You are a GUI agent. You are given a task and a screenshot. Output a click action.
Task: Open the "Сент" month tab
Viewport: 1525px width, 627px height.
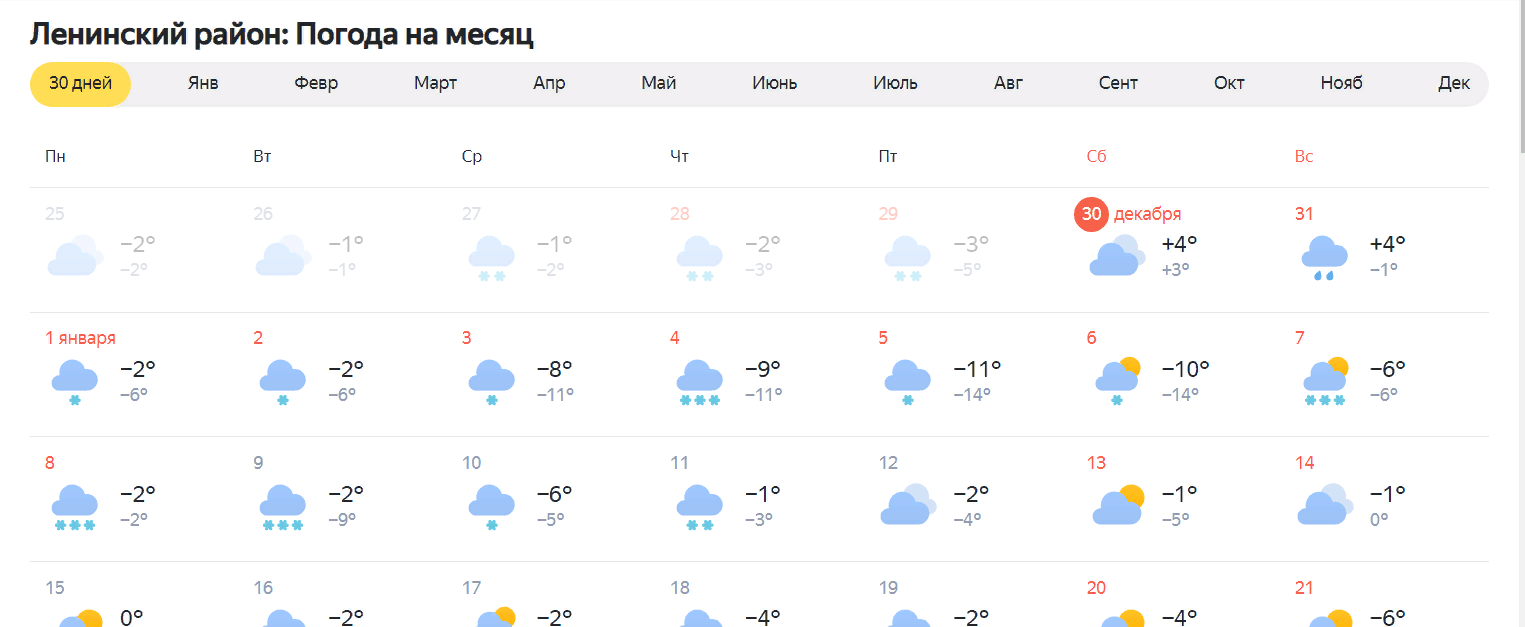(x=1118, y=83)
